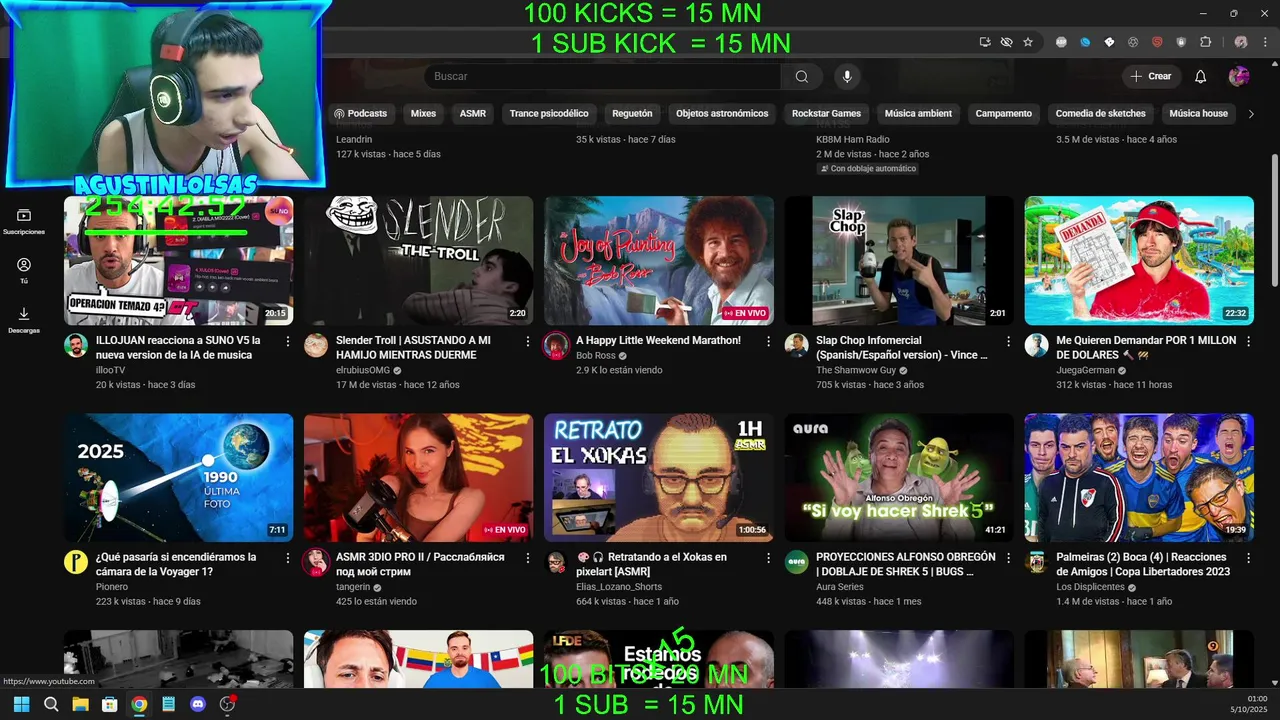The height and width of the screenshot is (720, 1280).
Task: Open options for the ILLOJUAN SUNO V5 video
Action: coord(288,342)
